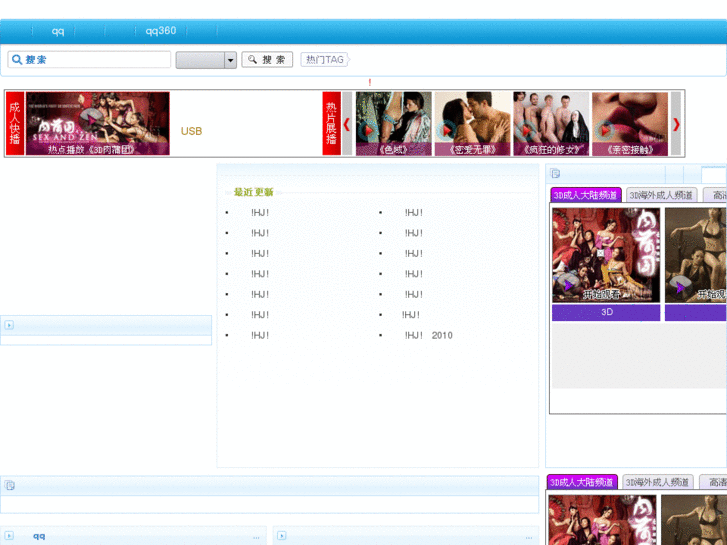The image size is (727, 545).
Task: Click the purple play arrow on the 开始观看 poster
Action: tap(568, 286)
